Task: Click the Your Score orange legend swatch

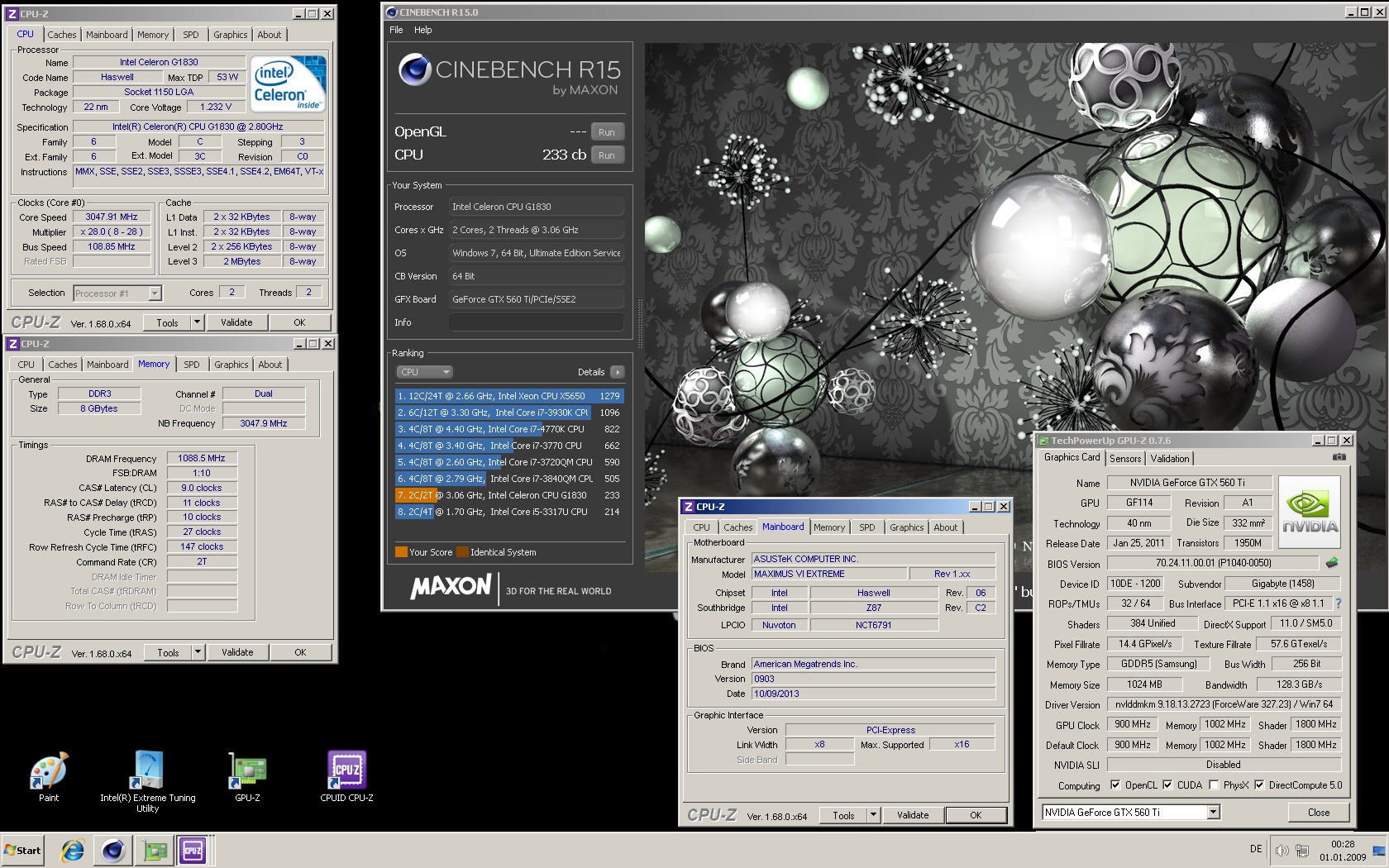Action: point(401,552)
